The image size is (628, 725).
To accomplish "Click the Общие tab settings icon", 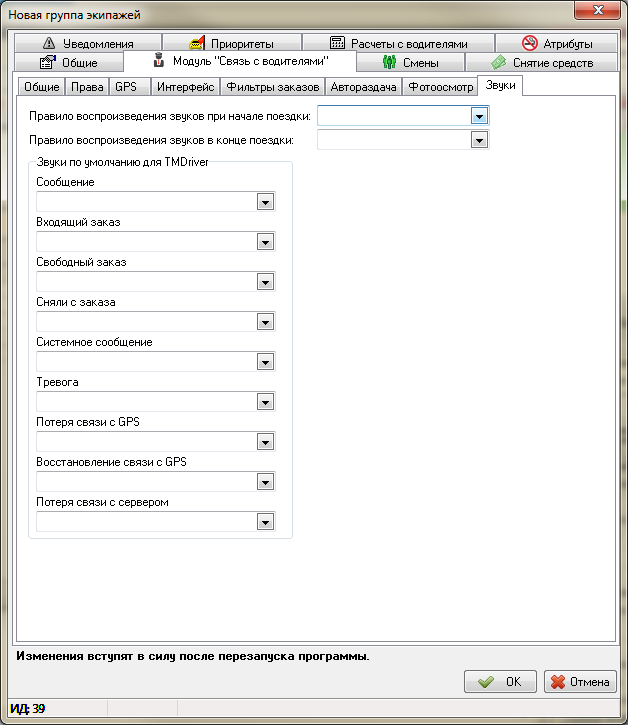I will click(x=47, y=63).
